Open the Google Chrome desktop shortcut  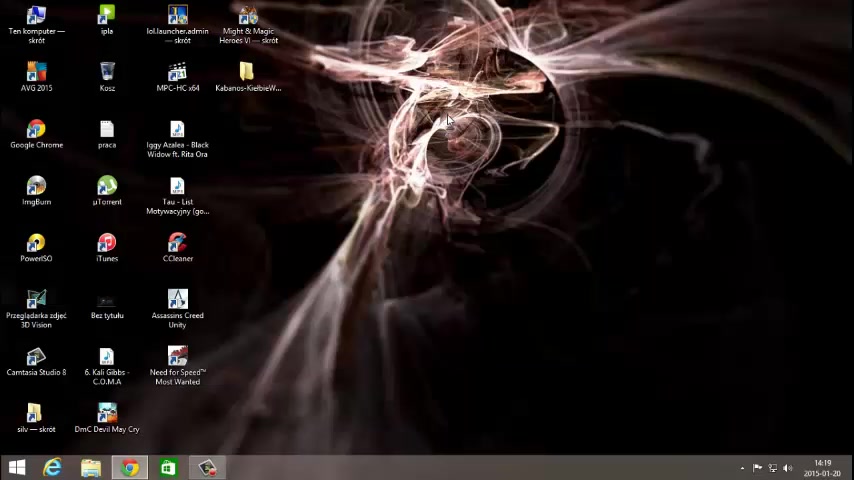coord(36,130)
